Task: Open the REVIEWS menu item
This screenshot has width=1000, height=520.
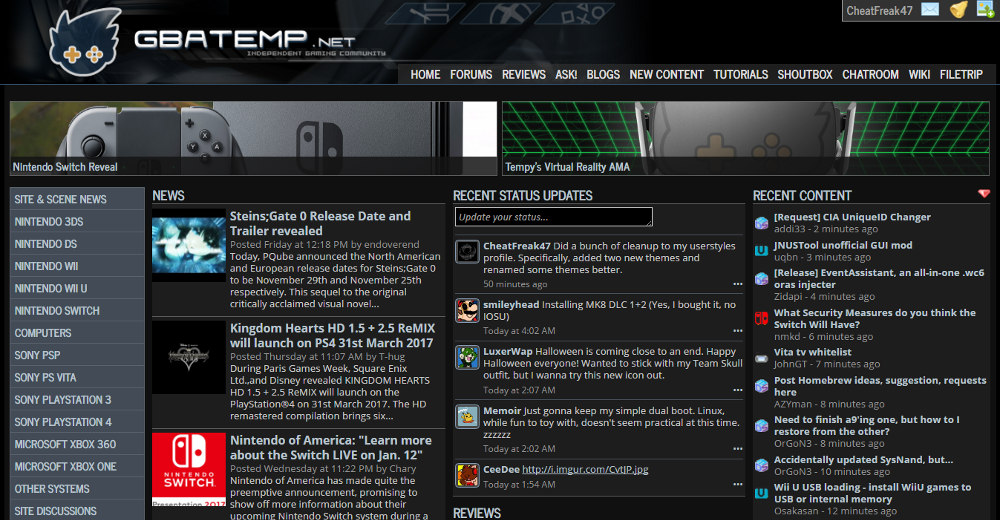Action: (x=524, y=75)
